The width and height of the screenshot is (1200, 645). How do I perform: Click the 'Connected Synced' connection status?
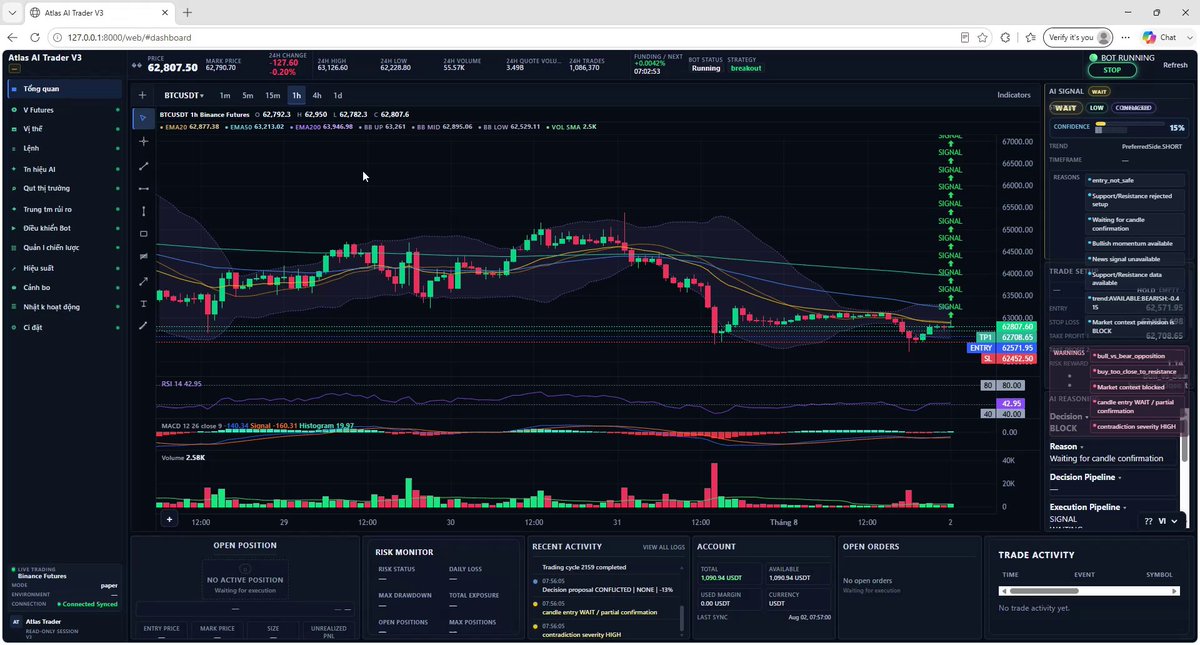pyautogui.click(x=87, y=604)
